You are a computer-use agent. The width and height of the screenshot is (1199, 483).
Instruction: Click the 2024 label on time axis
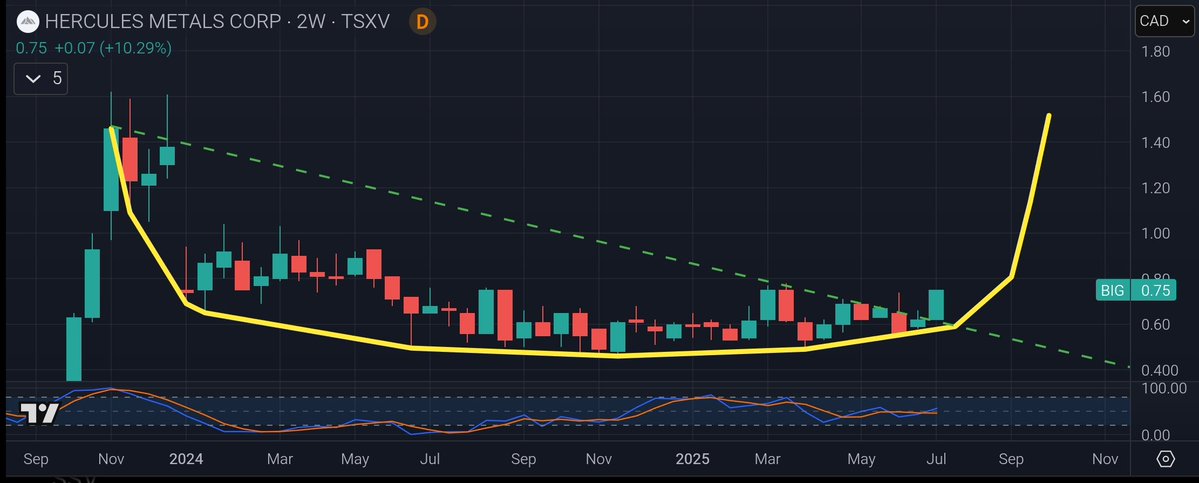(x=186, y=459)
